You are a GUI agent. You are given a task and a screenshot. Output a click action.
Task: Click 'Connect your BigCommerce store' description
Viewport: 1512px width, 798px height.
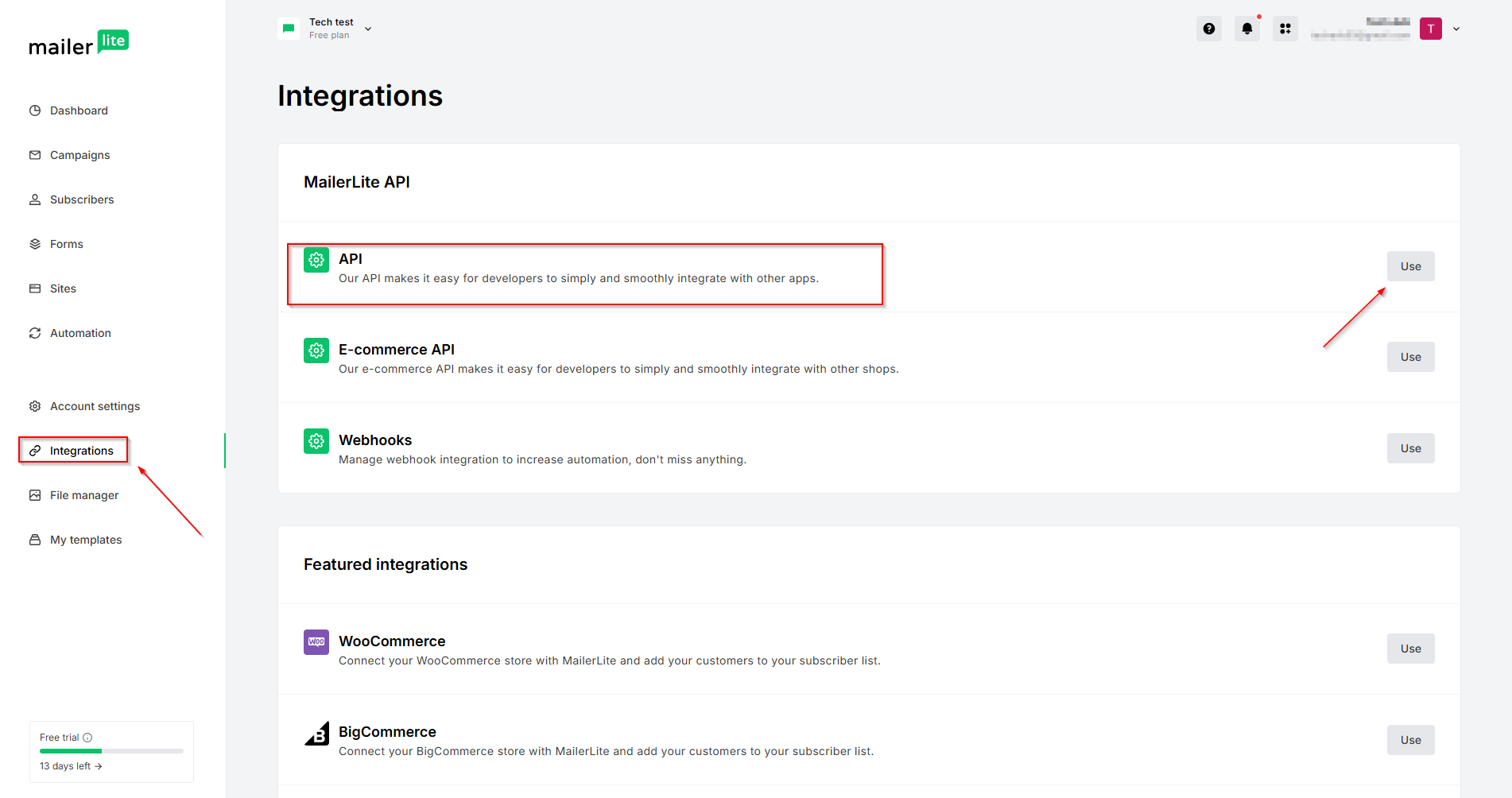(607, 751)
